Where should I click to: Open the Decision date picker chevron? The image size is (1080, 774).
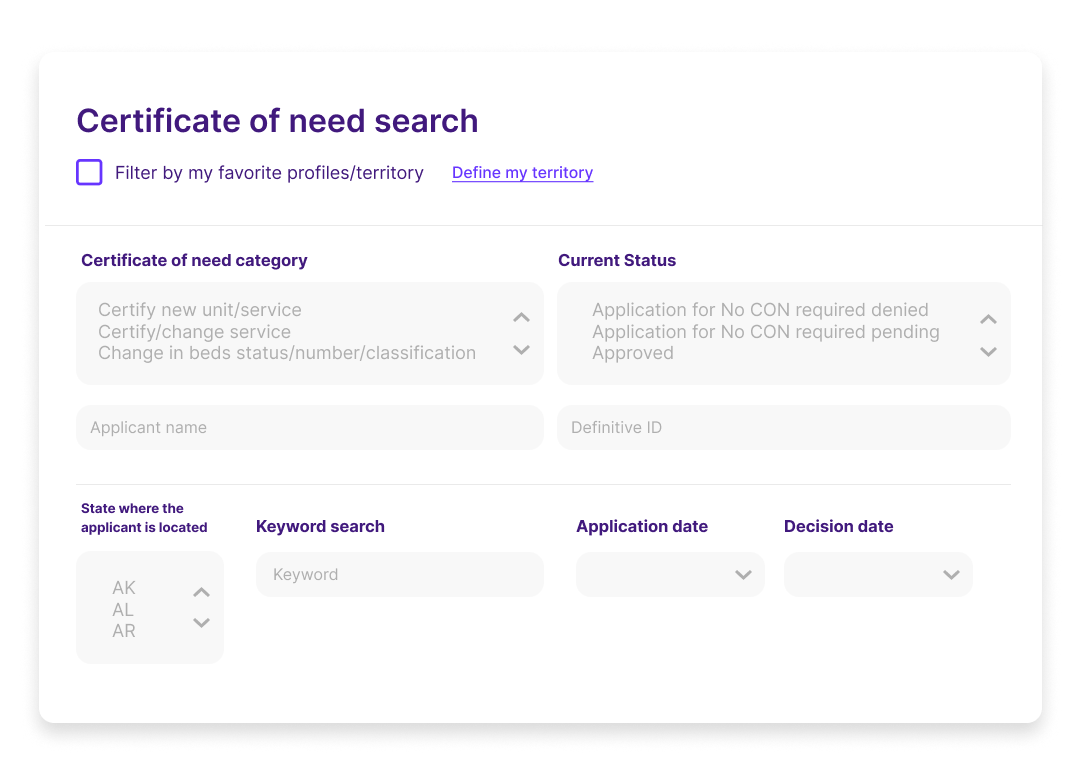pyautogui.click(x=950, y=574)
